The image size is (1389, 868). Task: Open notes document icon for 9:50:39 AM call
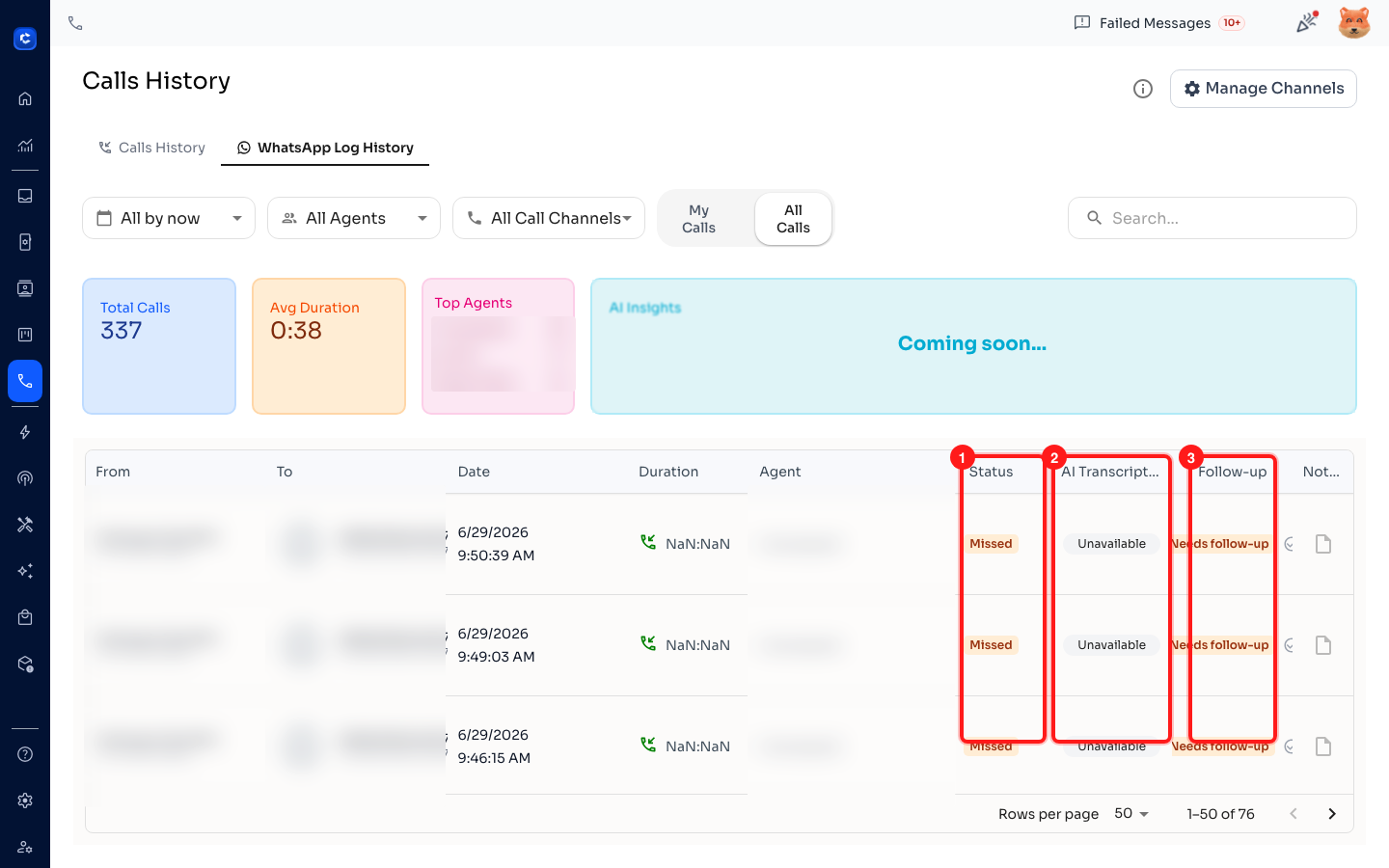click(x=1323, y=544)
